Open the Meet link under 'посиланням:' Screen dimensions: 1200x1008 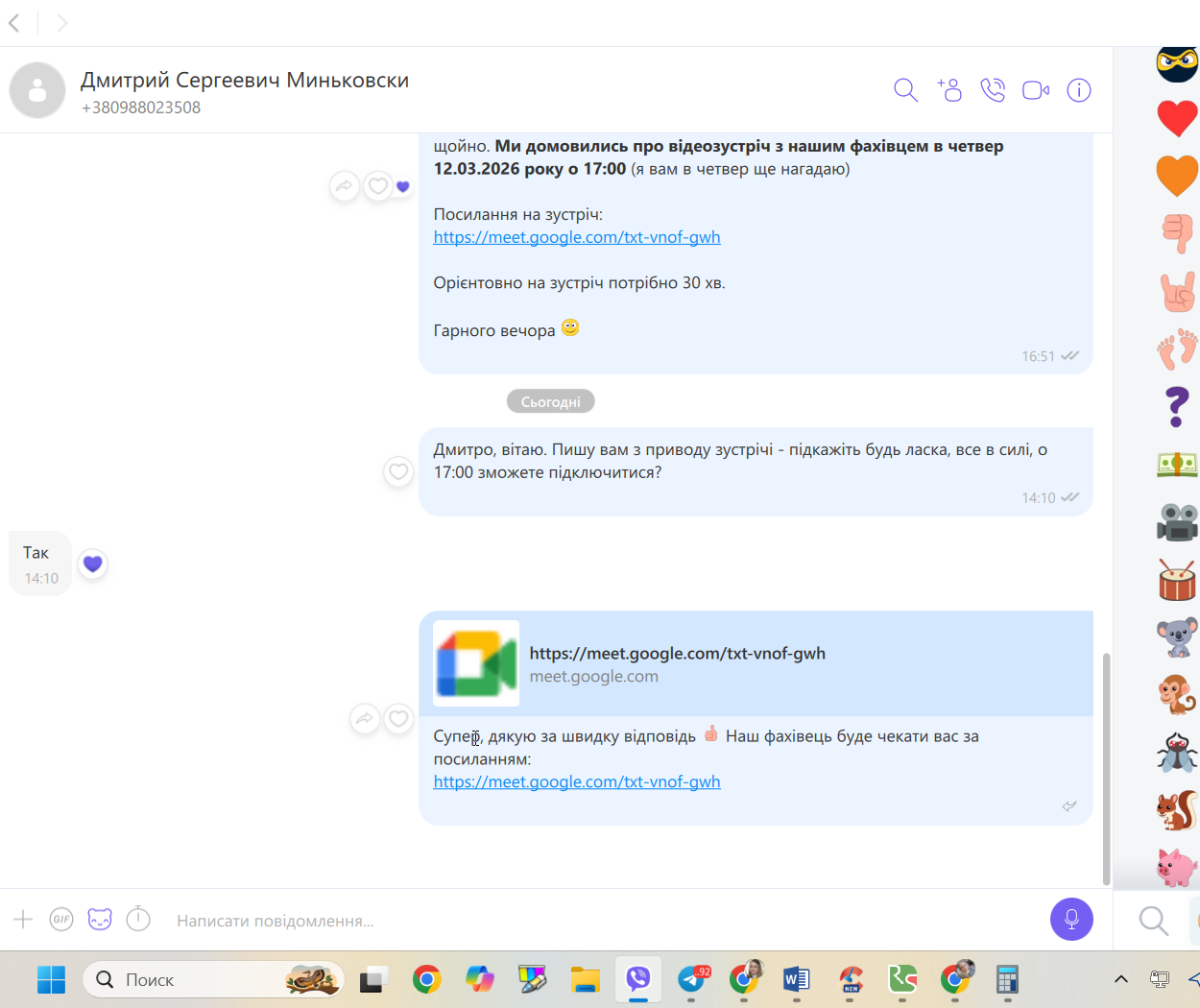click(577, 781)
